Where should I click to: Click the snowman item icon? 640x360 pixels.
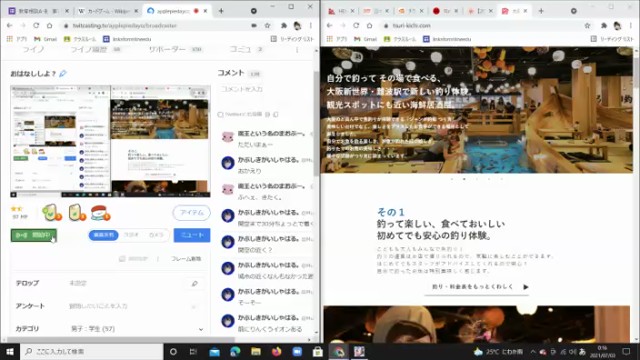click(x=100, y=213)
